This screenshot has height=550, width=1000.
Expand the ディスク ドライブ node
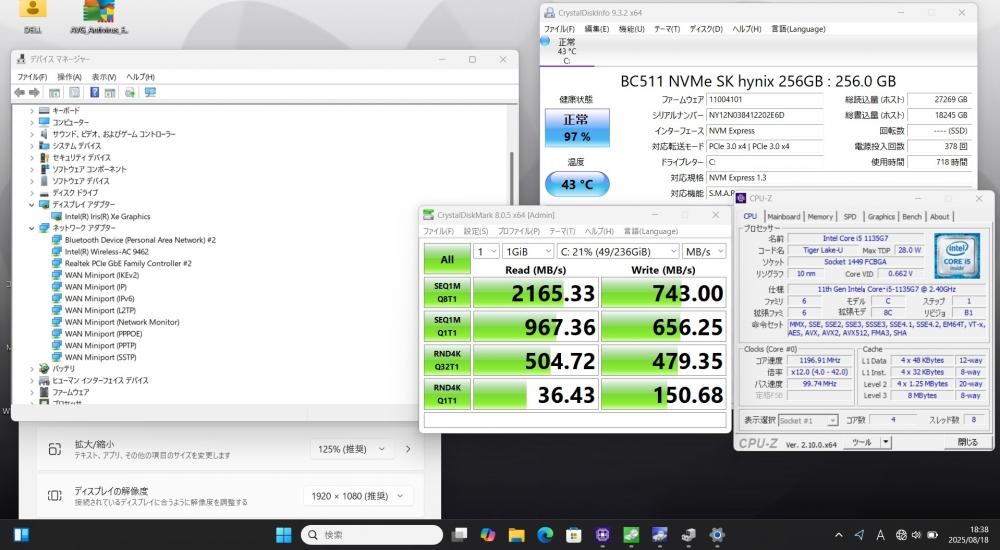tap(32, 193)
